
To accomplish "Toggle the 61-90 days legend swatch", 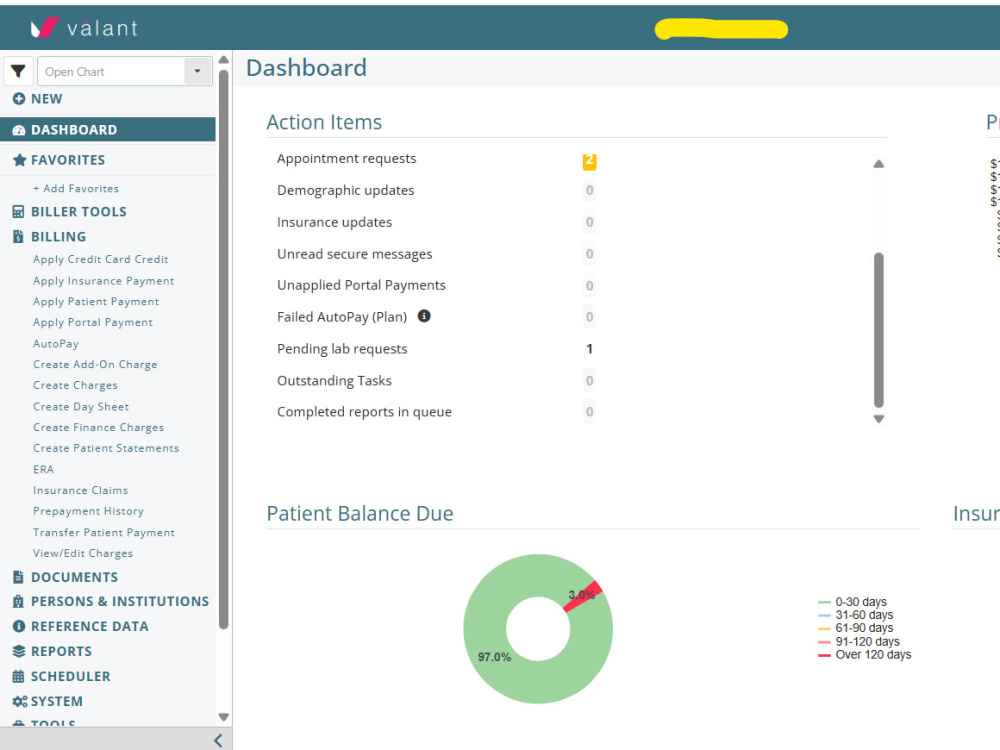I will click(x=824, y=628).
